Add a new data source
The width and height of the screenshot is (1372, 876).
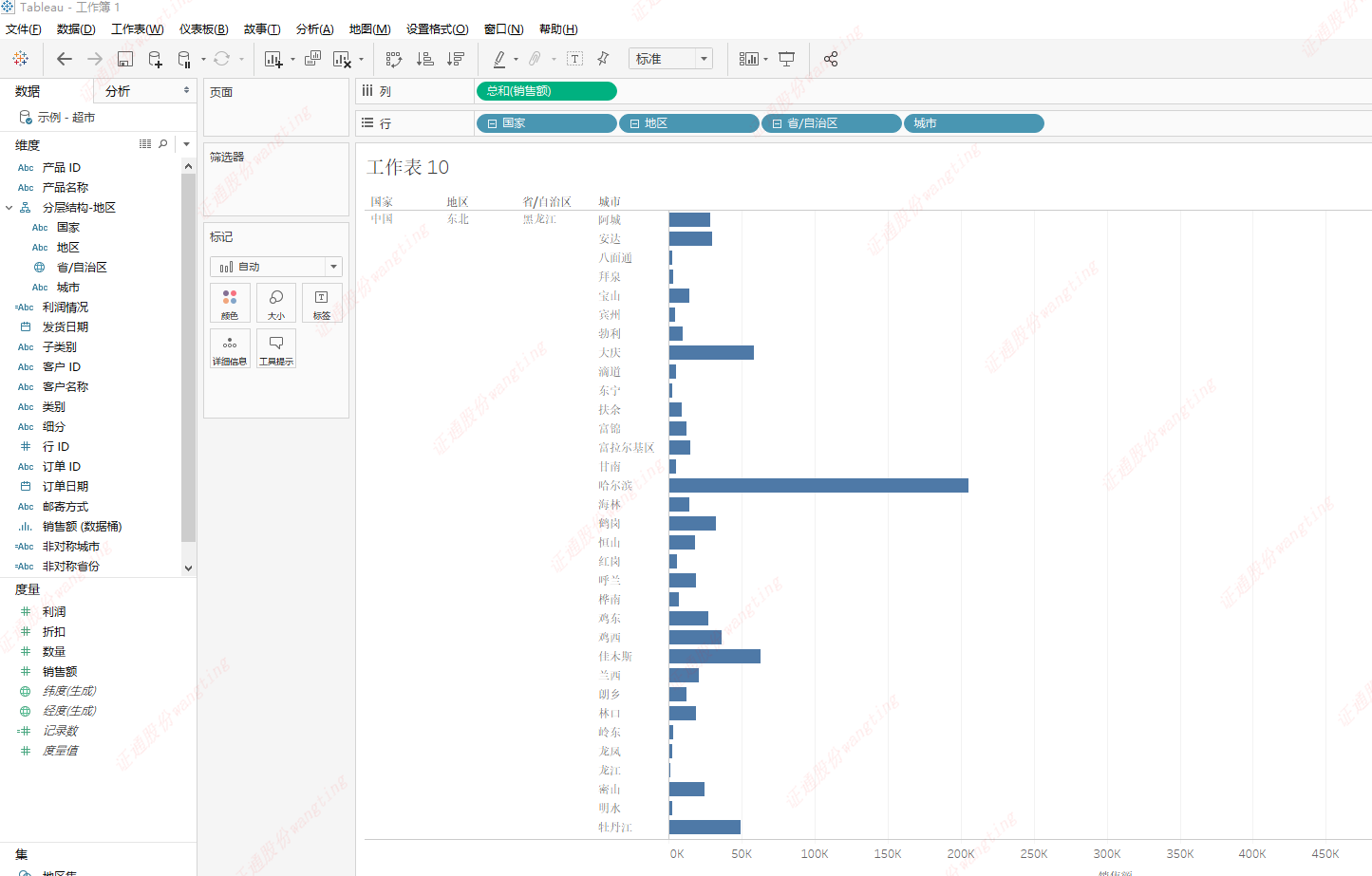click(x=155, y=59)
